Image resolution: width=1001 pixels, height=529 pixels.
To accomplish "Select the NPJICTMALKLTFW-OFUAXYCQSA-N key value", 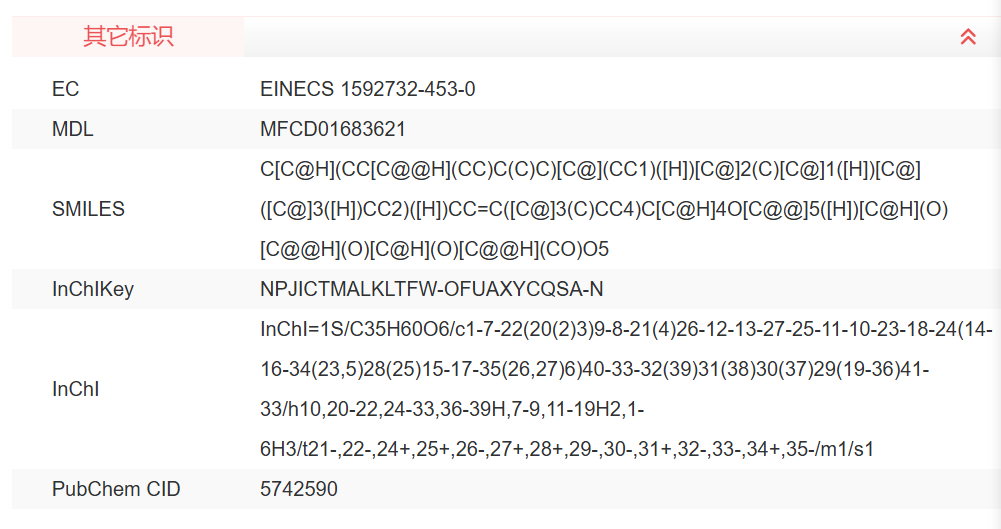I will [x=431, y=289].
